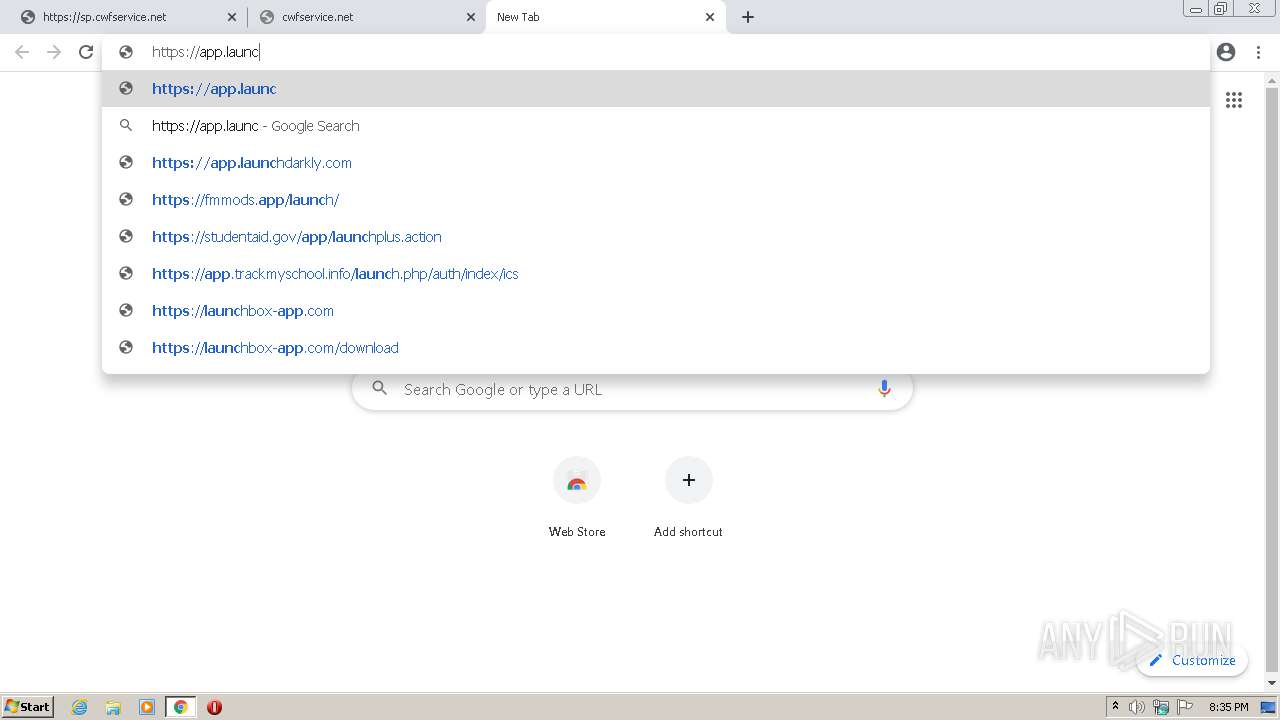Click the address bar text https://app.launc

tap(205, 52)
